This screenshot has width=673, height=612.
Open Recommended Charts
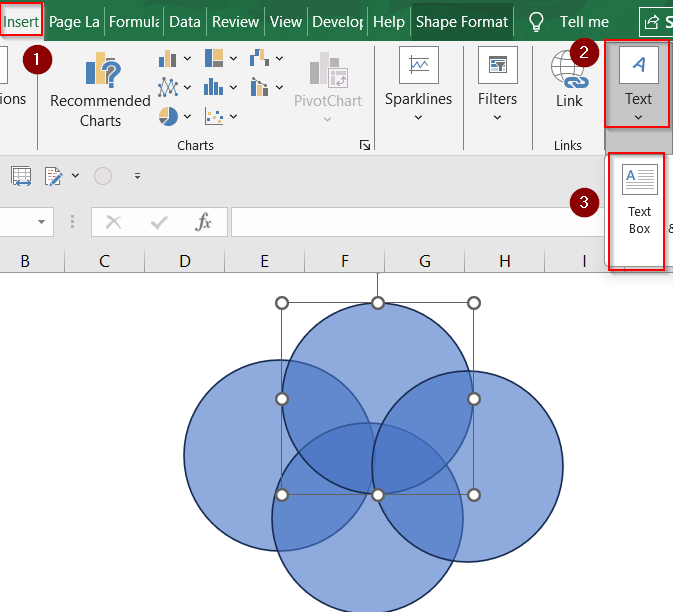click(x=100, y=89)
